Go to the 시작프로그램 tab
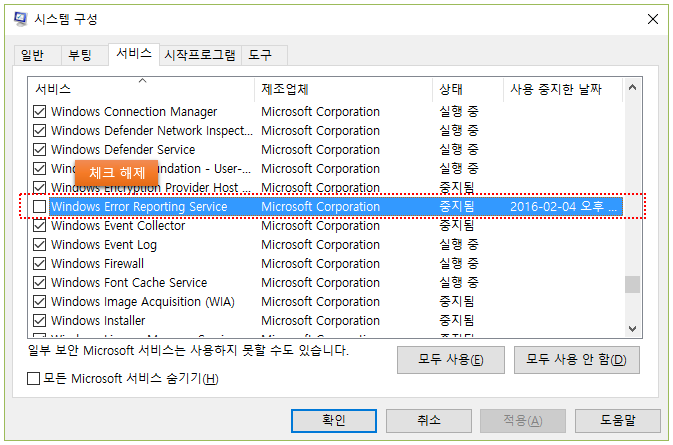This screenshot has height=445, width=673. point(200,55)
